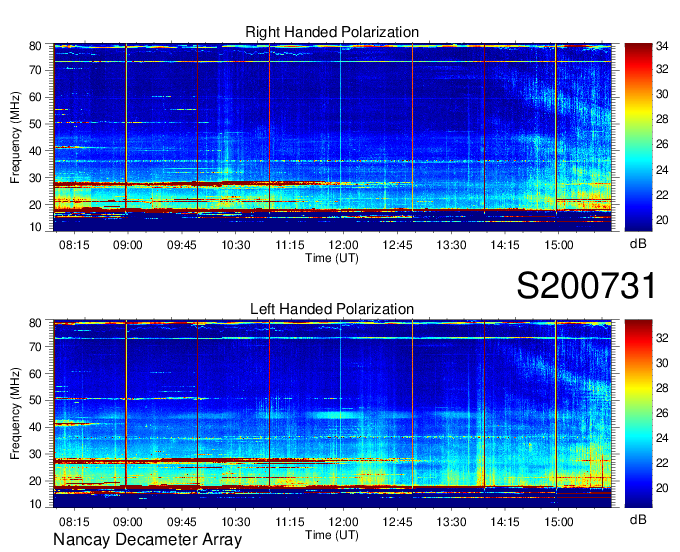Click the 60 MHz tick of Left Handed plot
The width and height of the screenshot is (680, 552).
click(x=35, y=373)
